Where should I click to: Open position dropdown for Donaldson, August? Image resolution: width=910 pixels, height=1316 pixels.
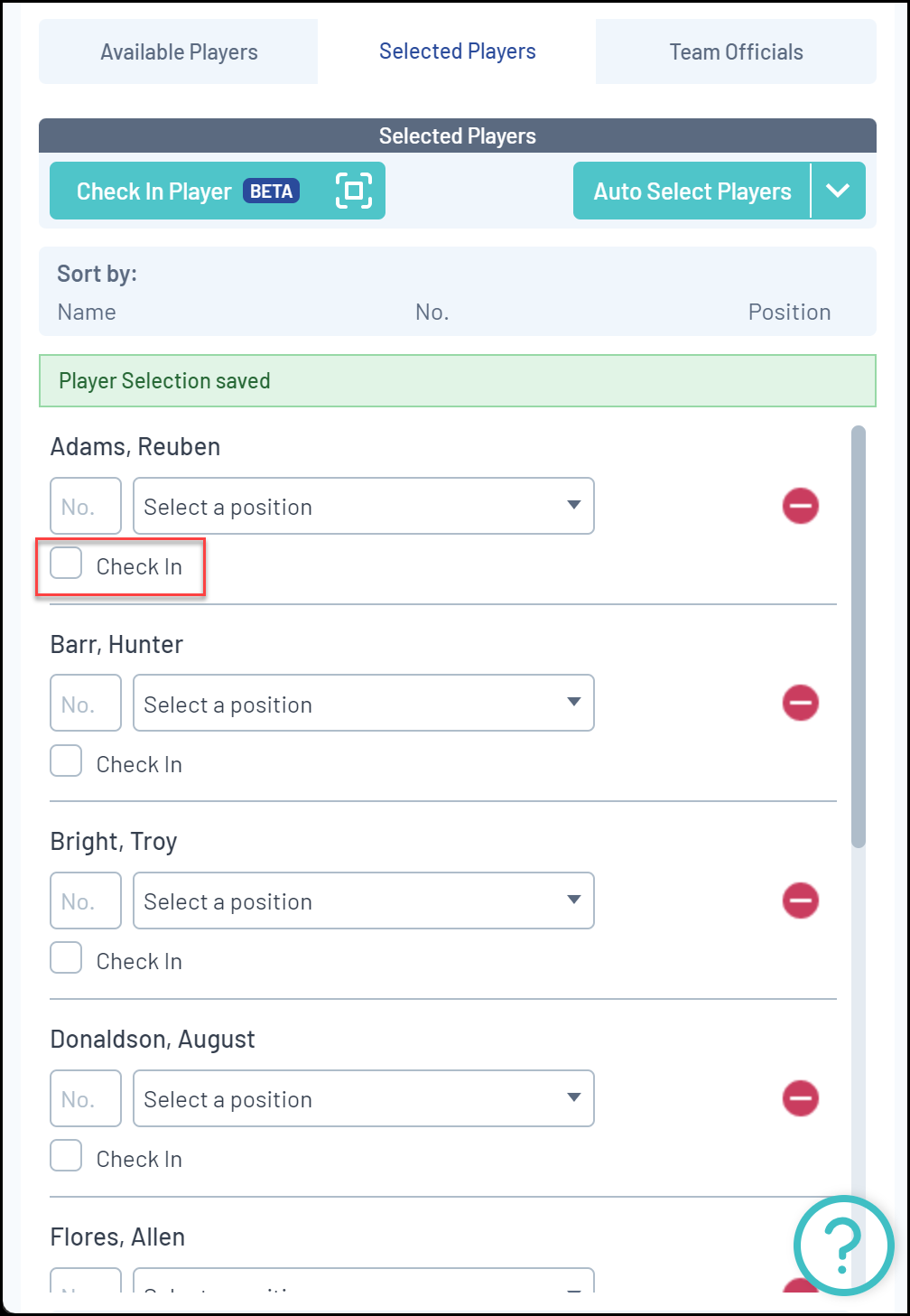363,1099
